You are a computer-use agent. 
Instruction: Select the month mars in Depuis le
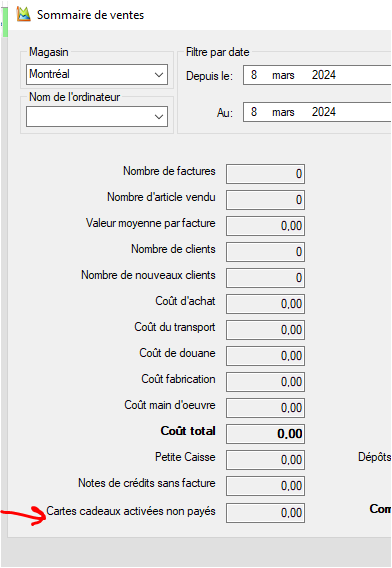(283, 75)
